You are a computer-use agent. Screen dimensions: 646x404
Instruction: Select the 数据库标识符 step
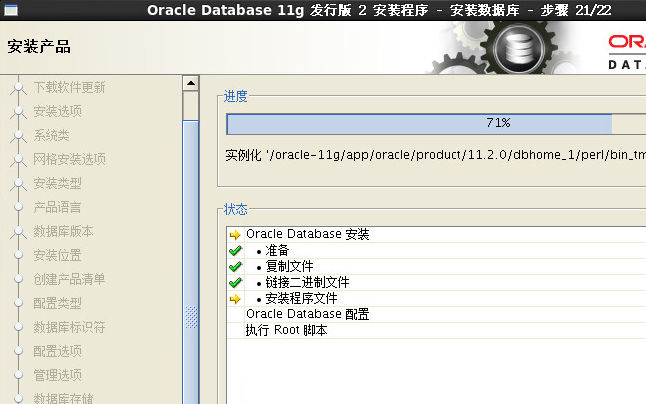(69, 327)
